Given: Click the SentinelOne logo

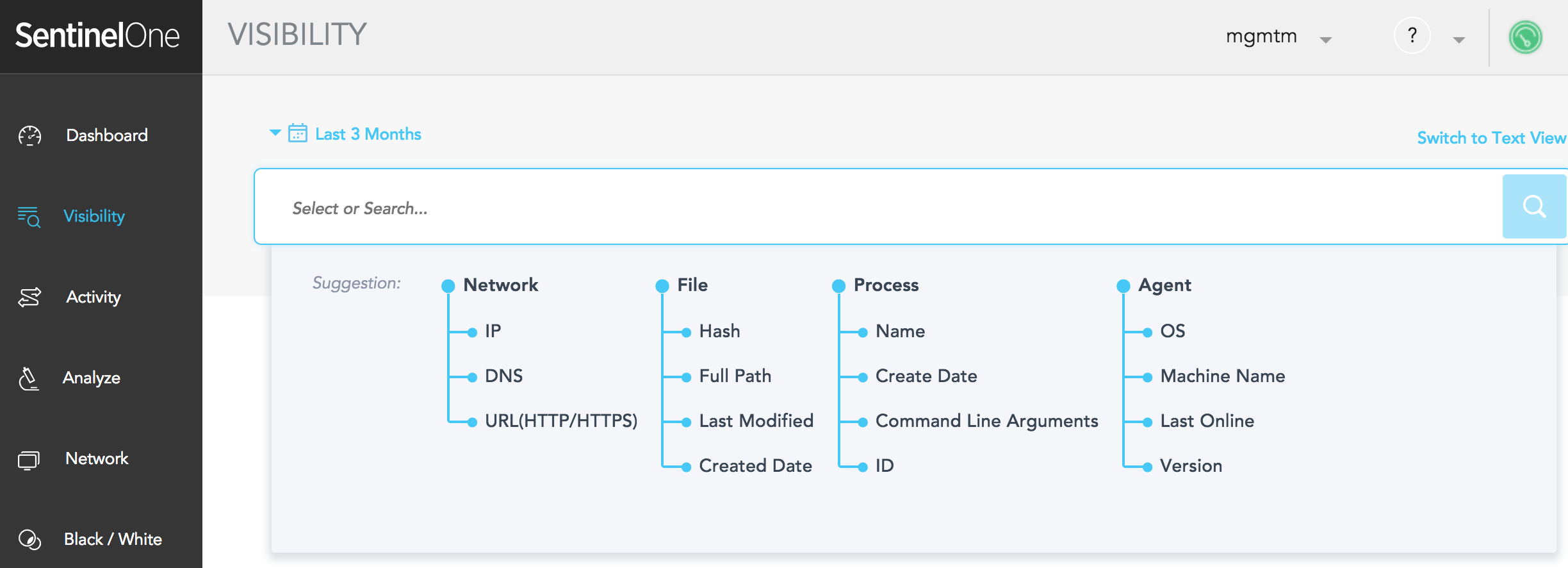Looking at the screenshot, I should click(97, 36).
